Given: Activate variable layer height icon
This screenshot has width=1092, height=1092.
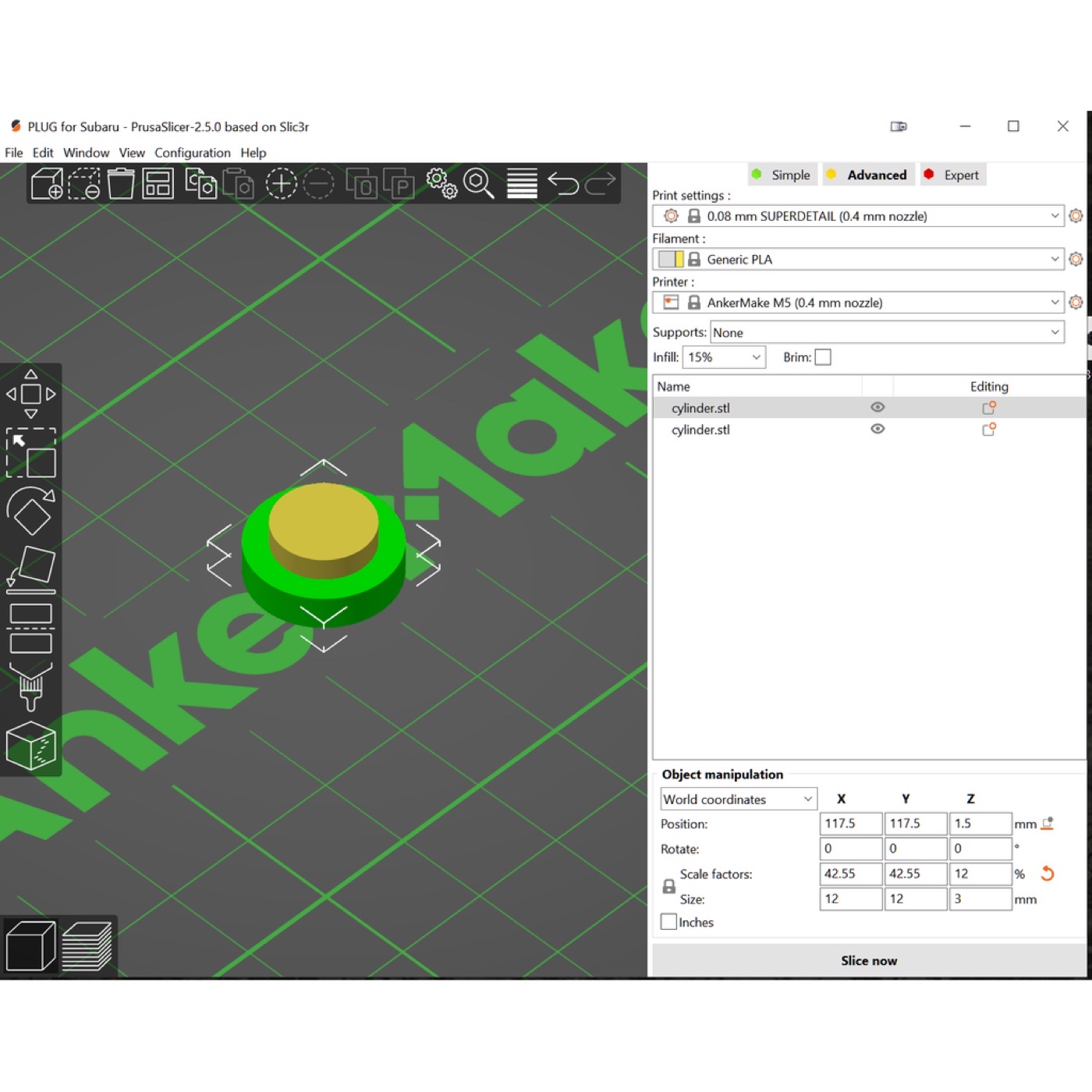Looking at the screenshot, I should pyautogui.click(x=522, y=184).
